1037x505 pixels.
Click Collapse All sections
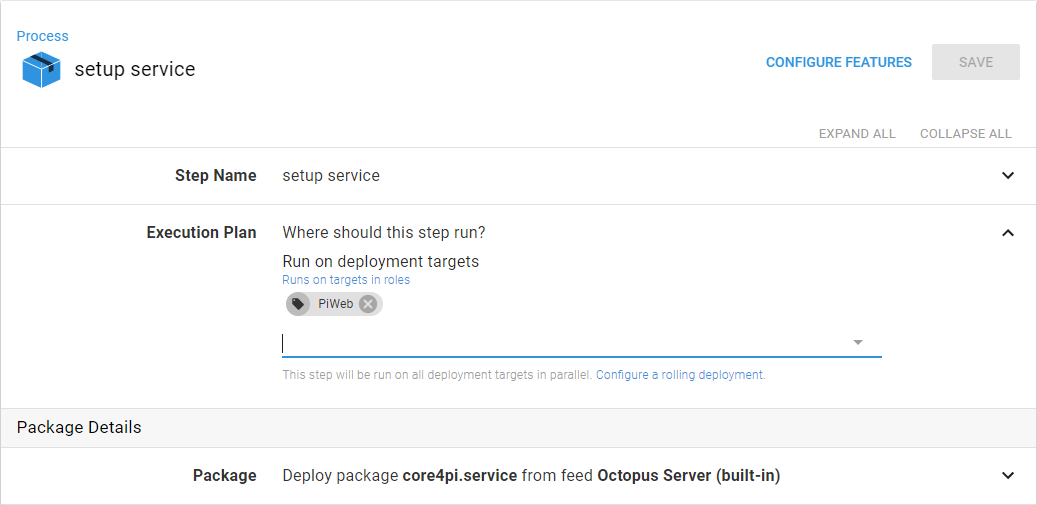click(x=965, y=133)
